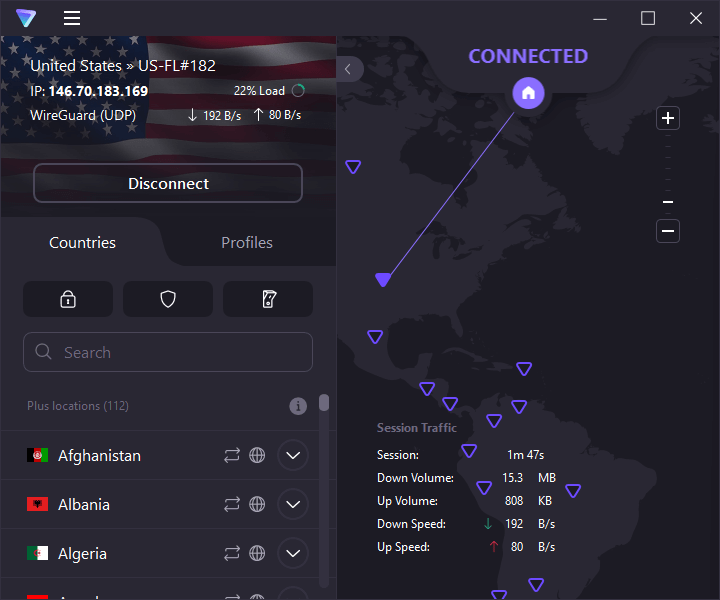Expand the Albania server list

click(293, 504)
